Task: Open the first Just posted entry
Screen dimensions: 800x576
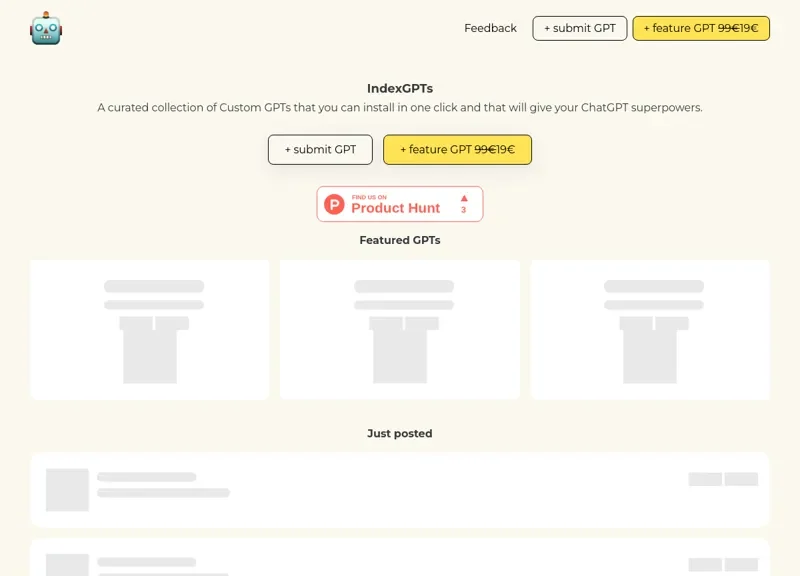Action: (400, 490)
